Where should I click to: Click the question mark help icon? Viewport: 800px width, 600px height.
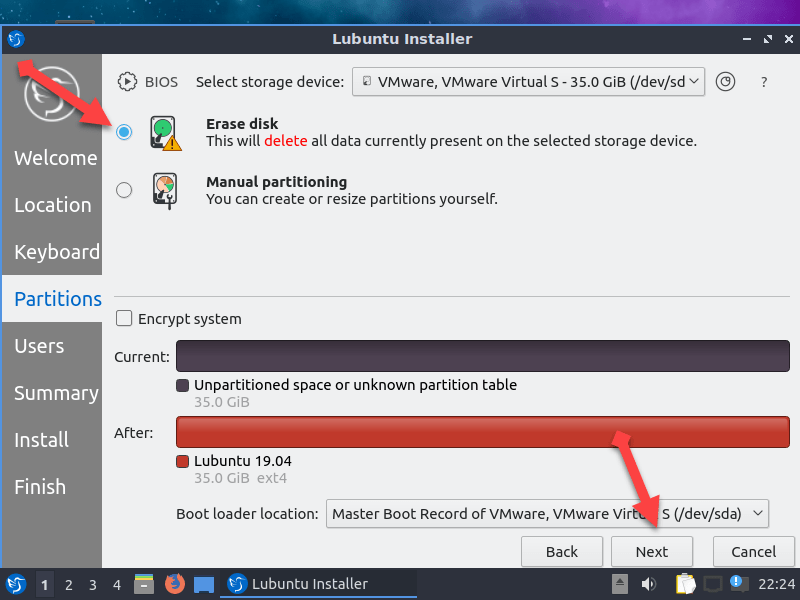[764, 82]
